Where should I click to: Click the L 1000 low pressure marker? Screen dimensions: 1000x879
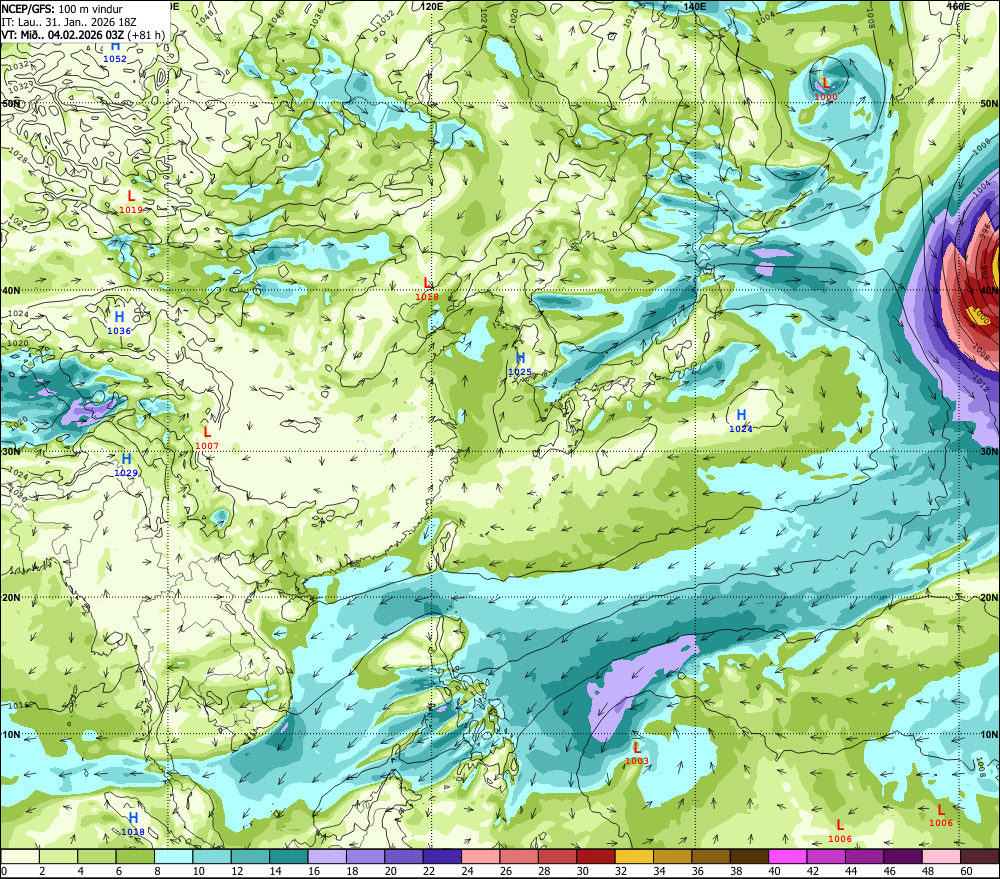pos(826,89)
